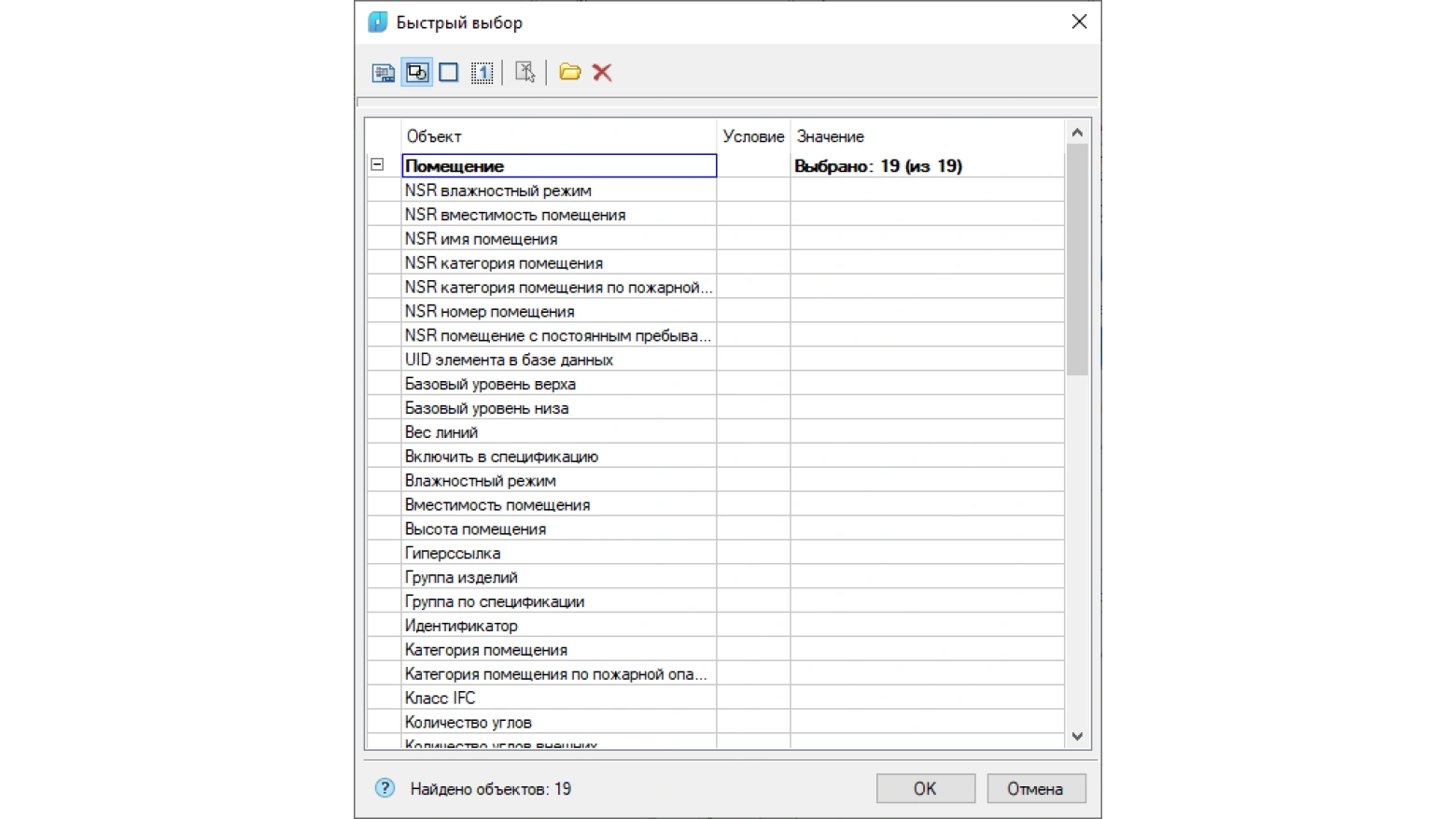Collapse the Помещение group with minus box
The image size is (1456, 819).
[377, 165]
